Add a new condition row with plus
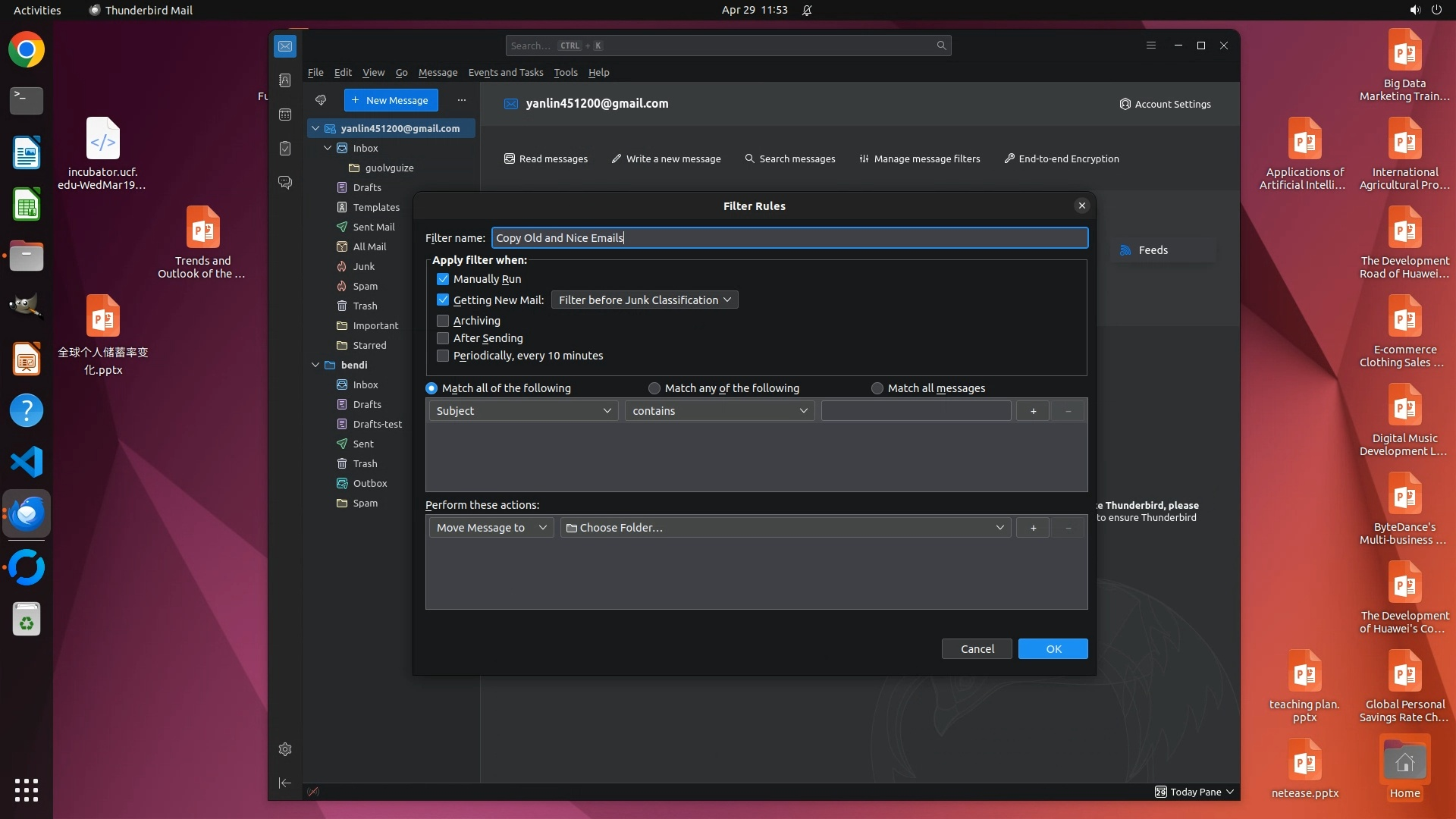Image resolution: width=1456 pixels, height=819 pixels. [1033, 411]
